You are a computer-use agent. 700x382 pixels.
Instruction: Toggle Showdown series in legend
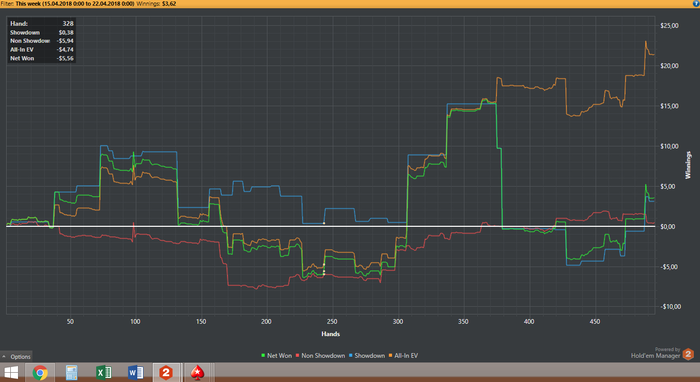click(x=367, y=356)
